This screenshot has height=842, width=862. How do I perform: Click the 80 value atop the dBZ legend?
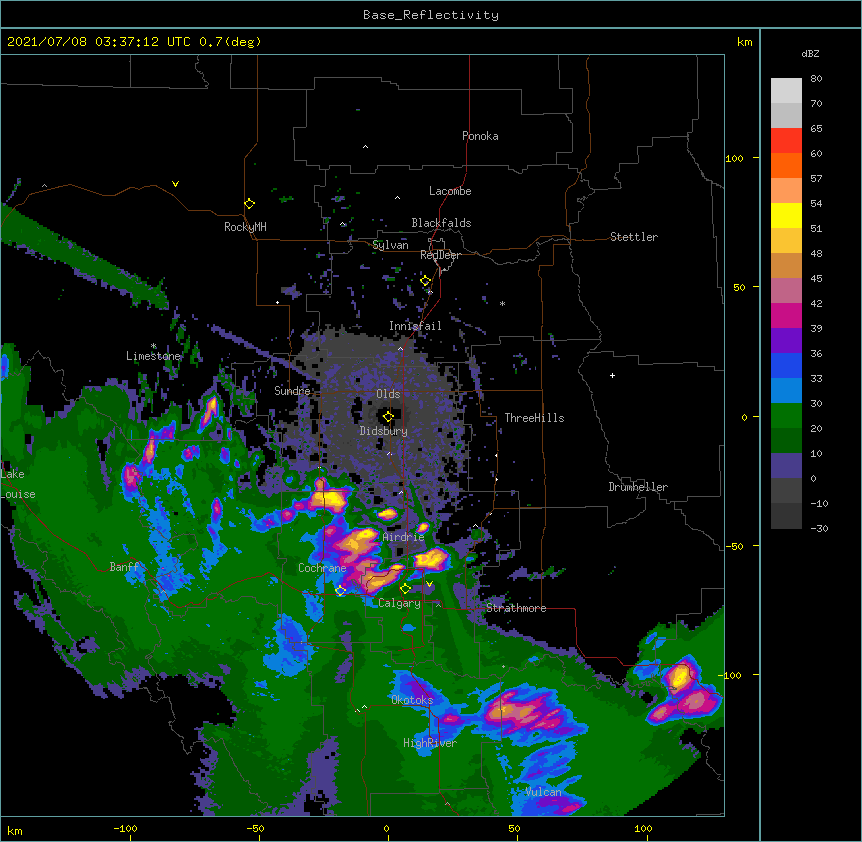pos(816,79)
